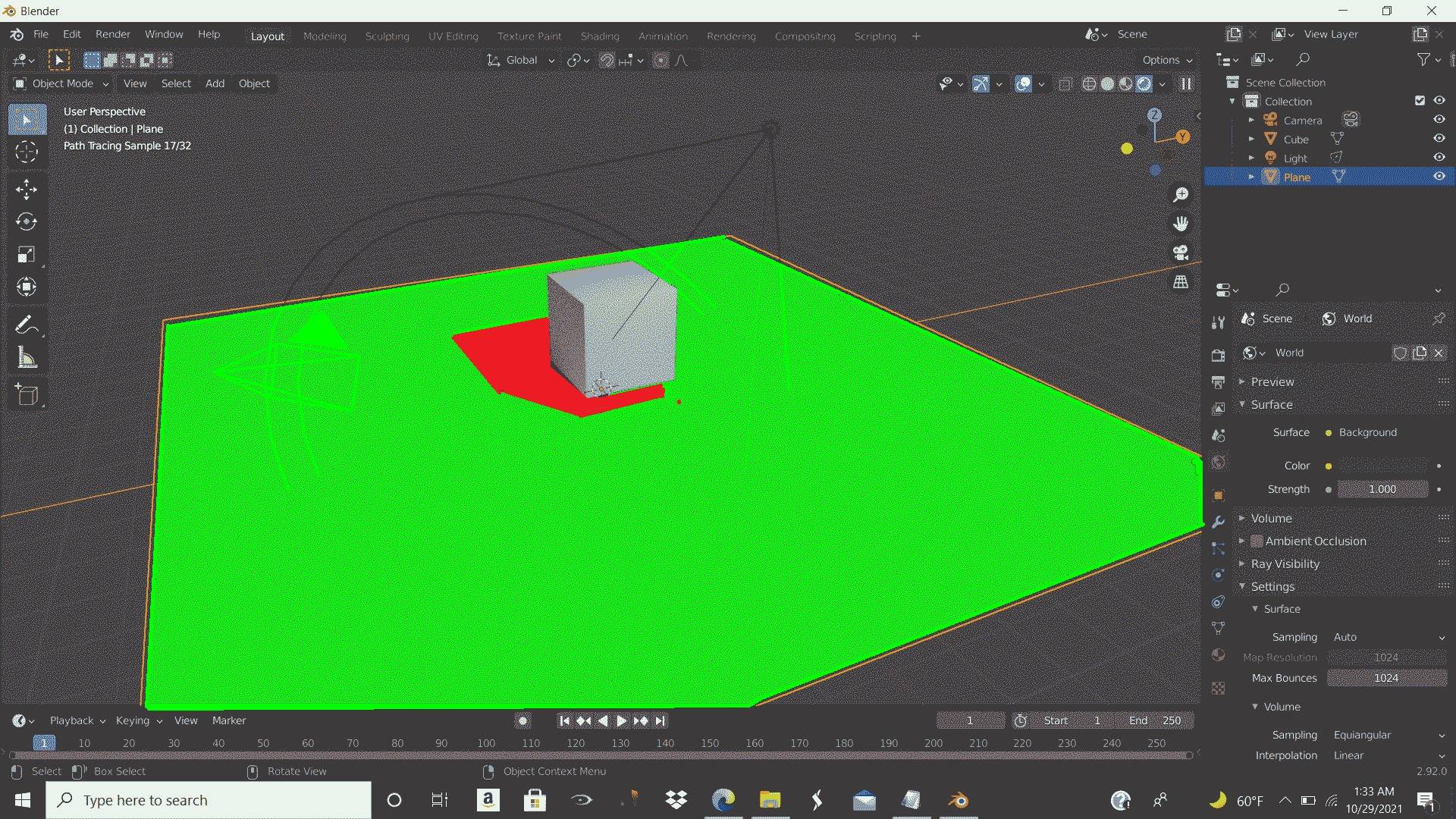
Task: Activate the Rotate tool
Action: click(27, 221)
